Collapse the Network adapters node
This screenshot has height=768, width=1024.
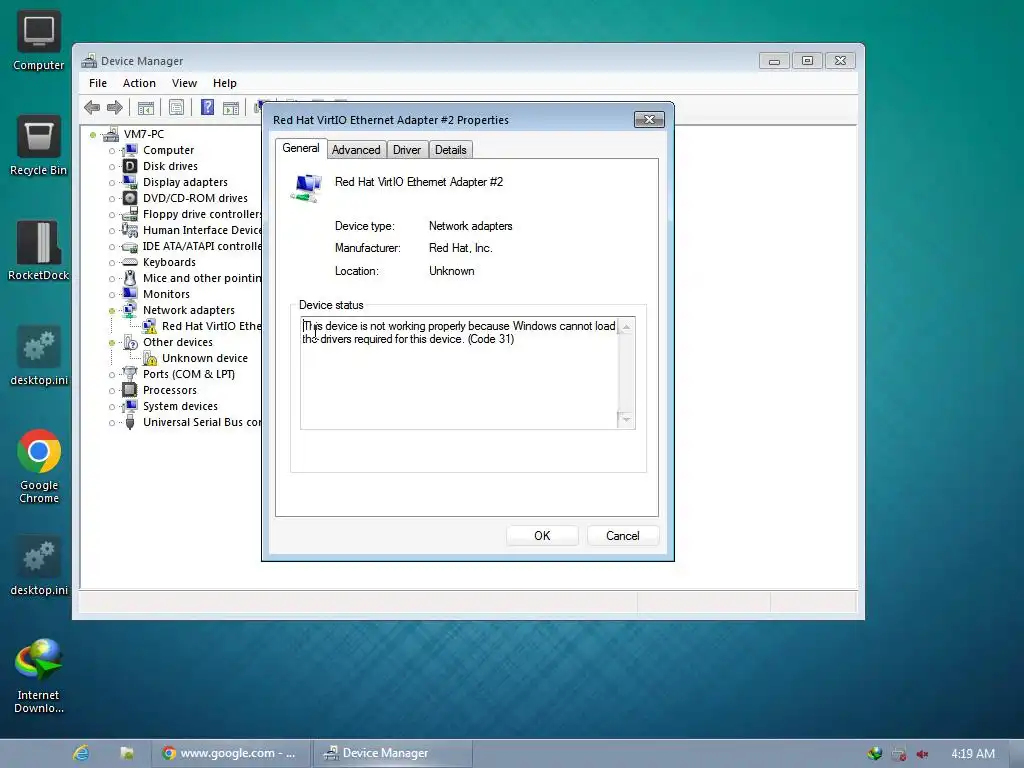click(112, 311)
